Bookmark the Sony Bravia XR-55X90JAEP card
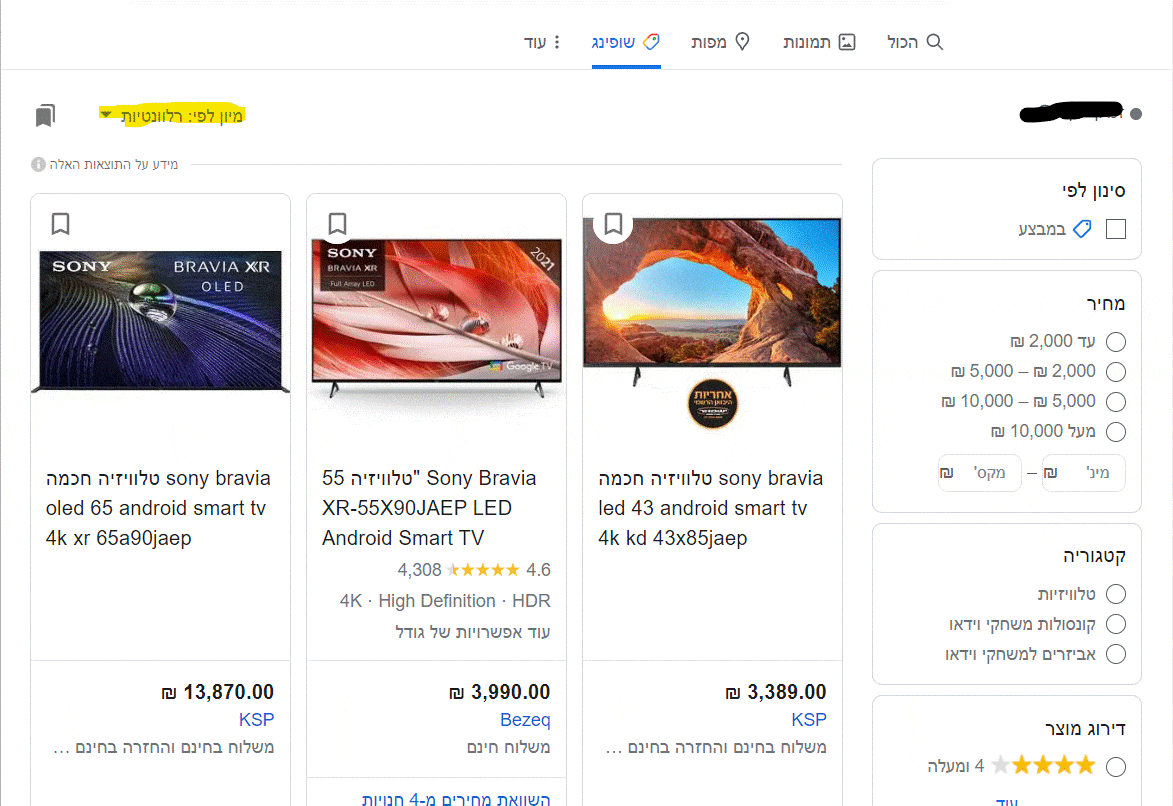This screenshot has width=1173, height=806. pos(337,223)
